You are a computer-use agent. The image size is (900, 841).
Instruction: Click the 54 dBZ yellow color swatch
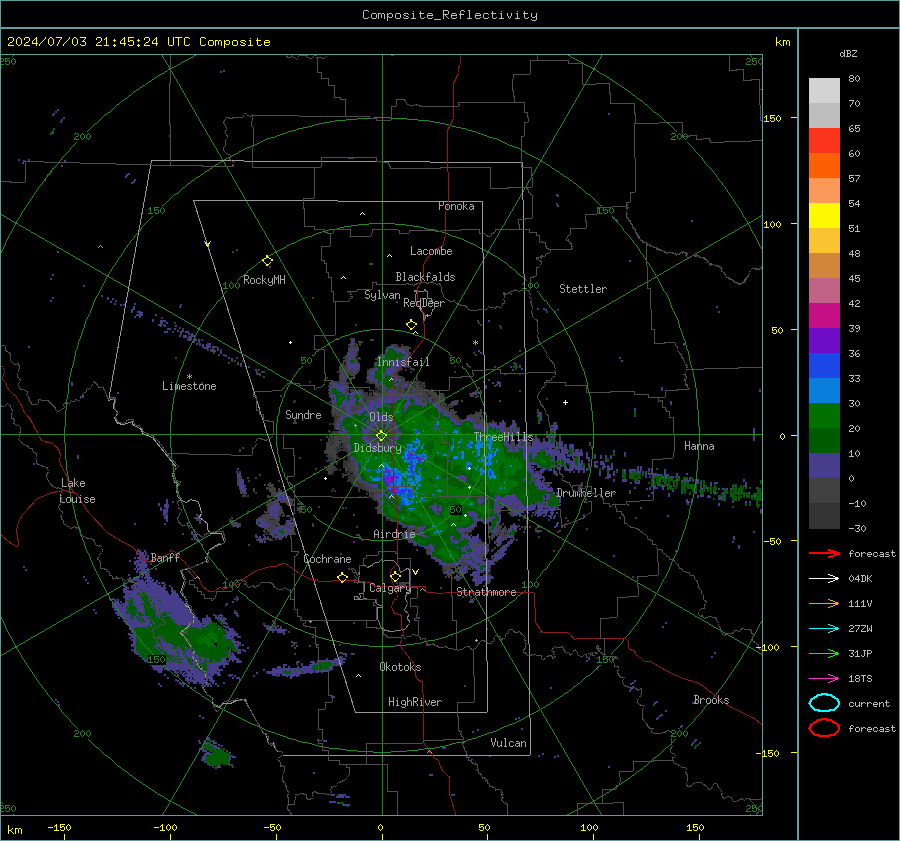click(824, 215)
